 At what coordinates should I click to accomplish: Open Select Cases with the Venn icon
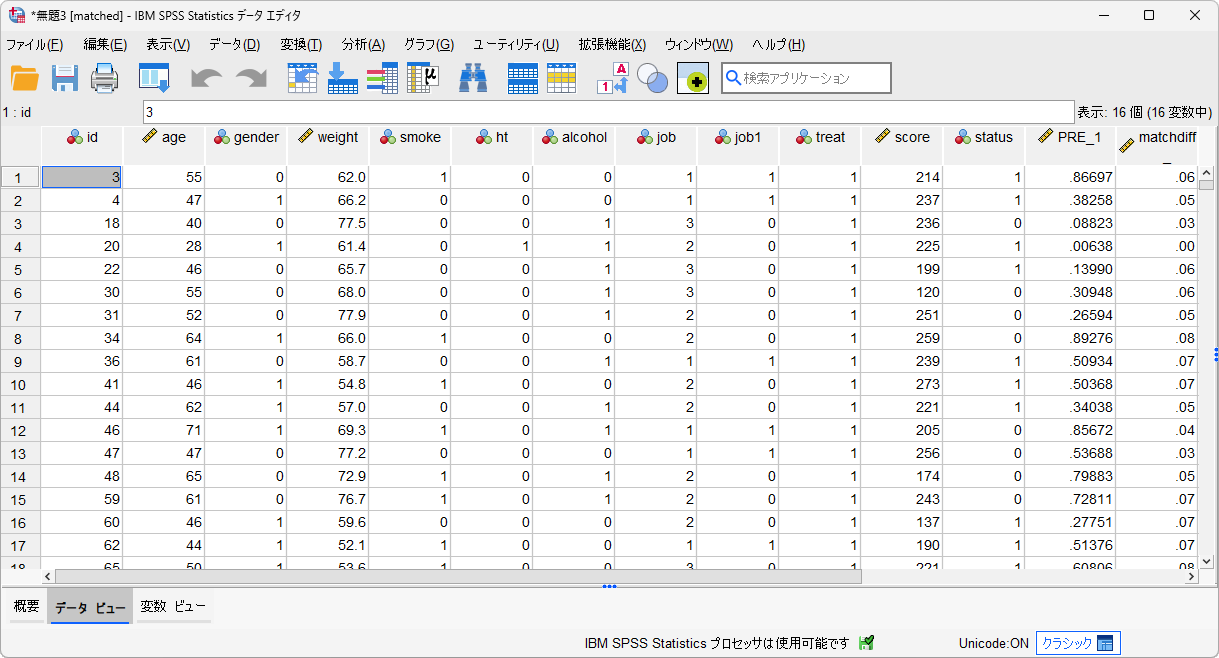[652, 78]
